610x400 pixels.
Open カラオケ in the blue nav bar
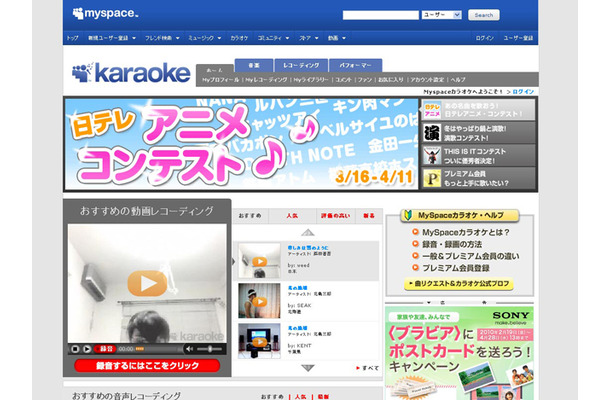pos(239,38)
